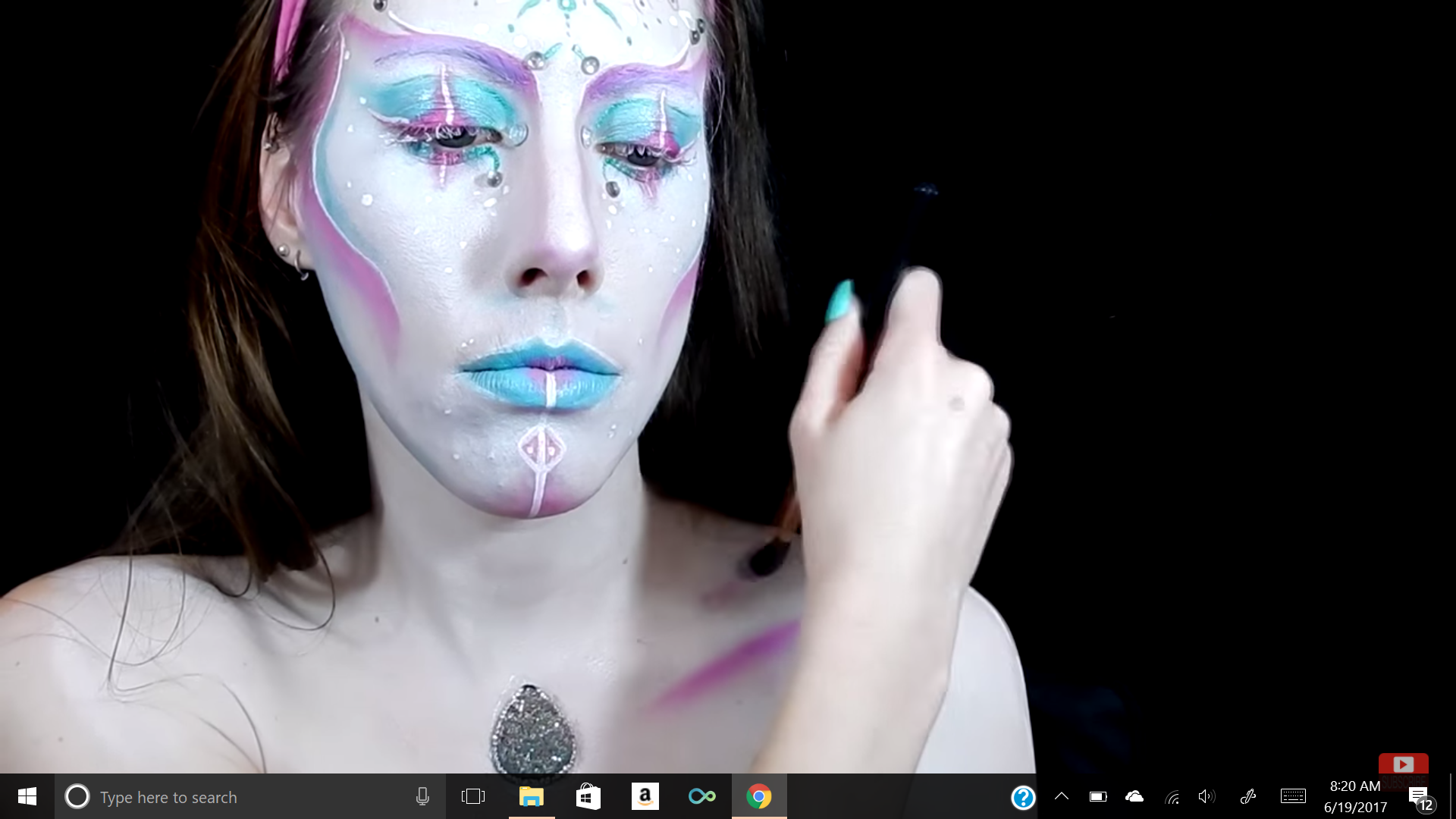This screenshot has width=1456, height=819.
Task: Open the Windows Start menu
Action: point(27,796)
